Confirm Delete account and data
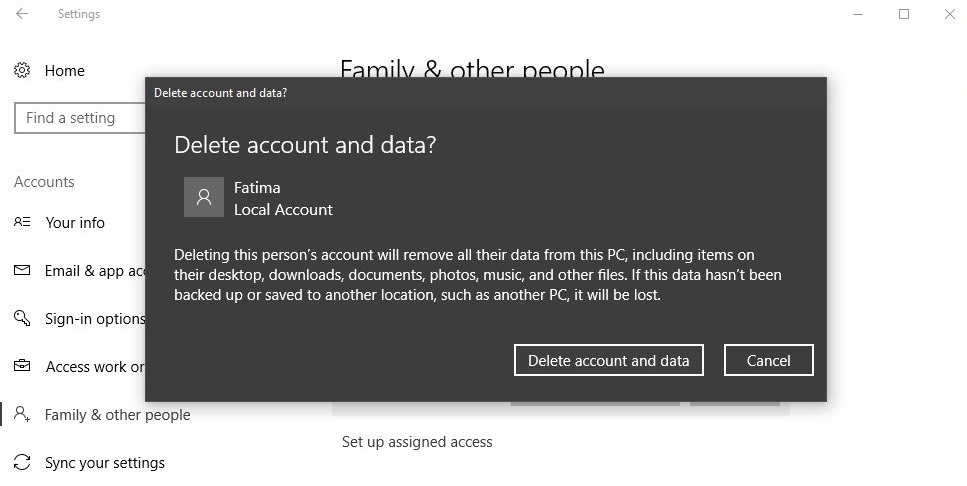 (609, 360)
